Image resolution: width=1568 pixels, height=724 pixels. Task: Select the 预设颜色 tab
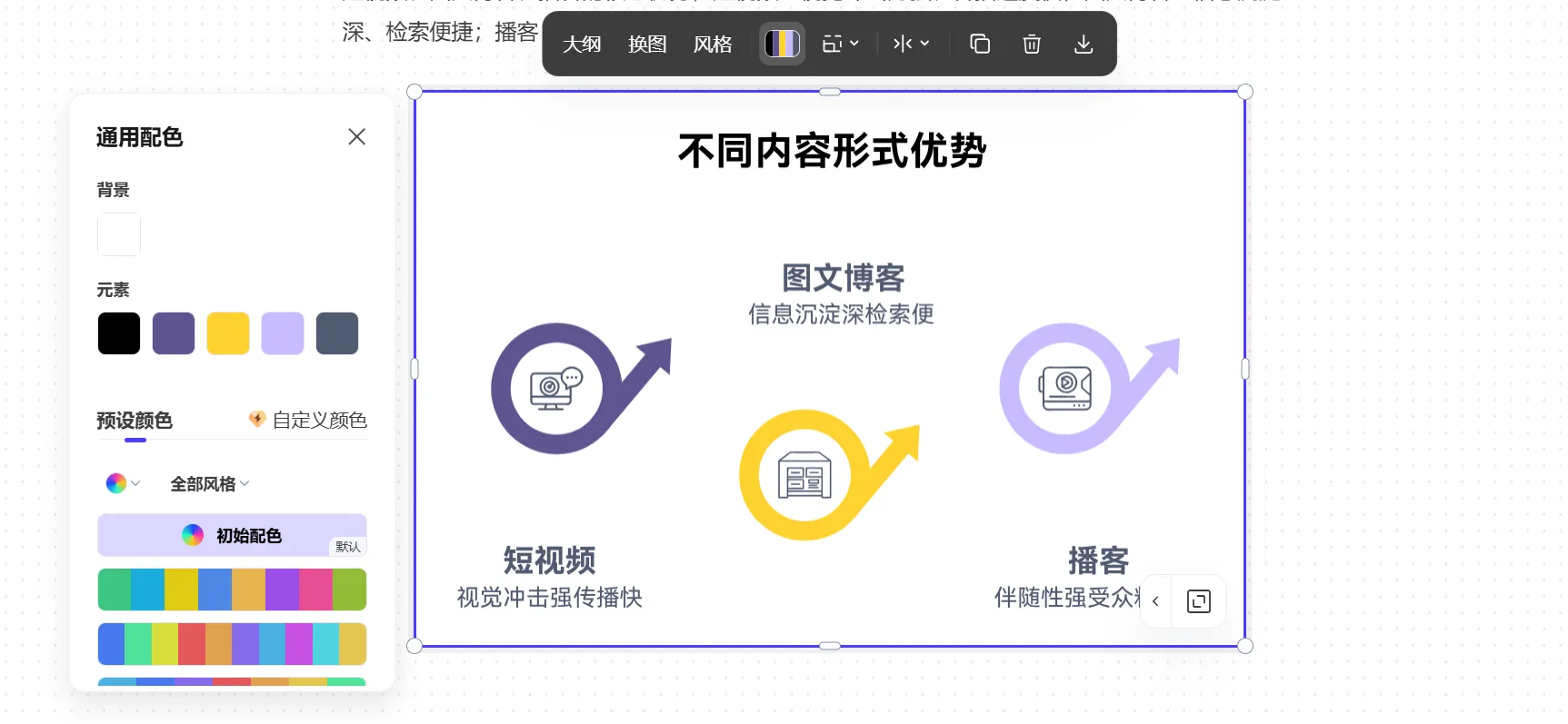135,421
